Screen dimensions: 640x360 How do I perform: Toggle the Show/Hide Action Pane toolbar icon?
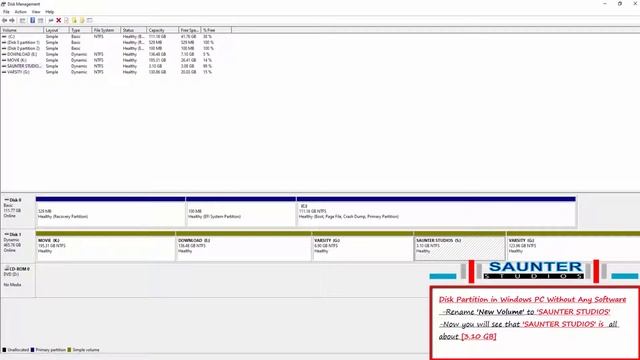tap(40, 20)
